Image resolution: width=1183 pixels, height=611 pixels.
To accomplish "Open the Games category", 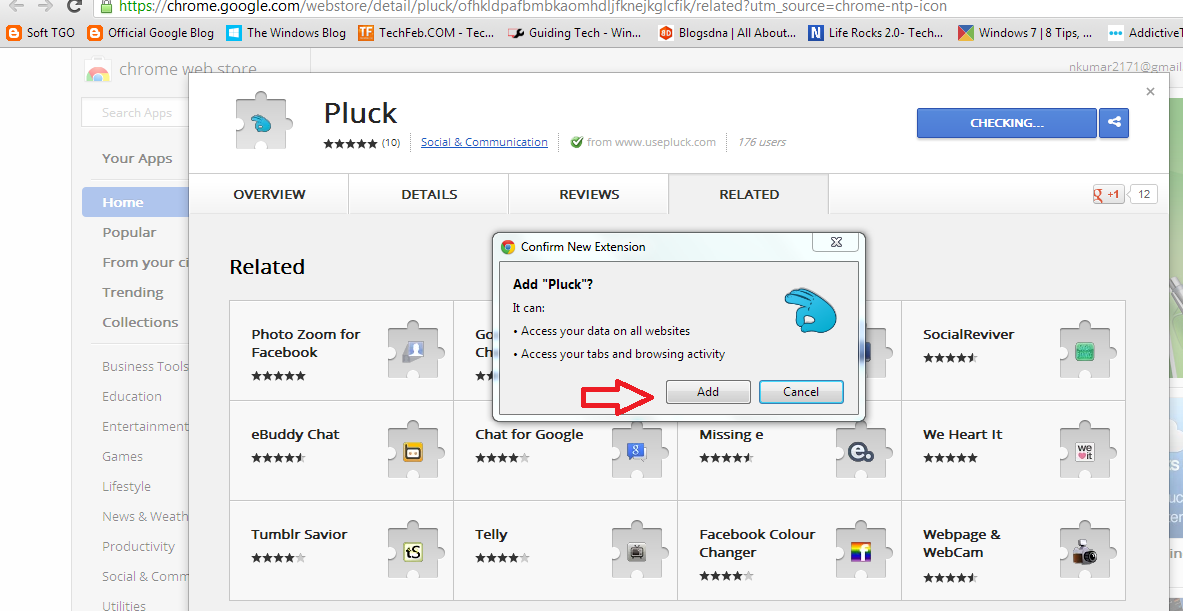I will (x=122, y=456).
